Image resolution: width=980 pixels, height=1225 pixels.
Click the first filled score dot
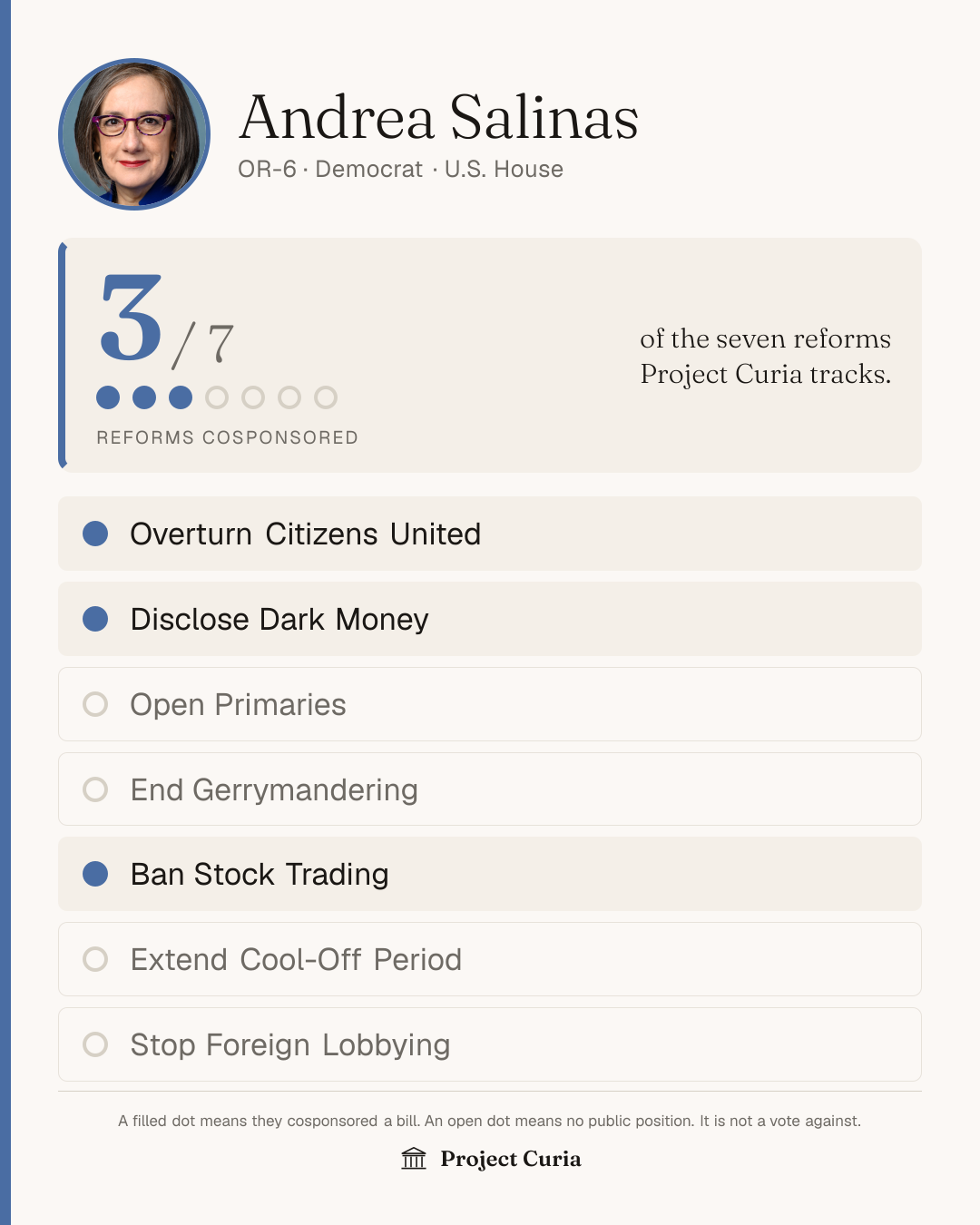108,397
